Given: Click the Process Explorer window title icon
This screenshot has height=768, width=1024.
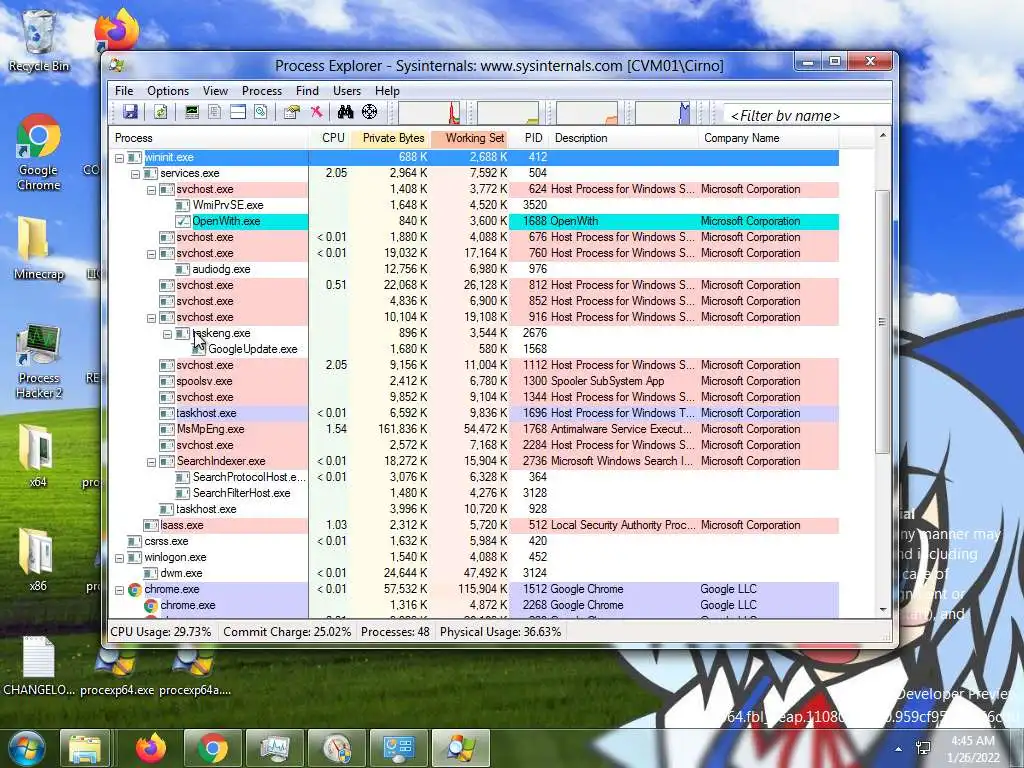Looking at the screenshot, I should pyautogui.click(x=117, y=65).
